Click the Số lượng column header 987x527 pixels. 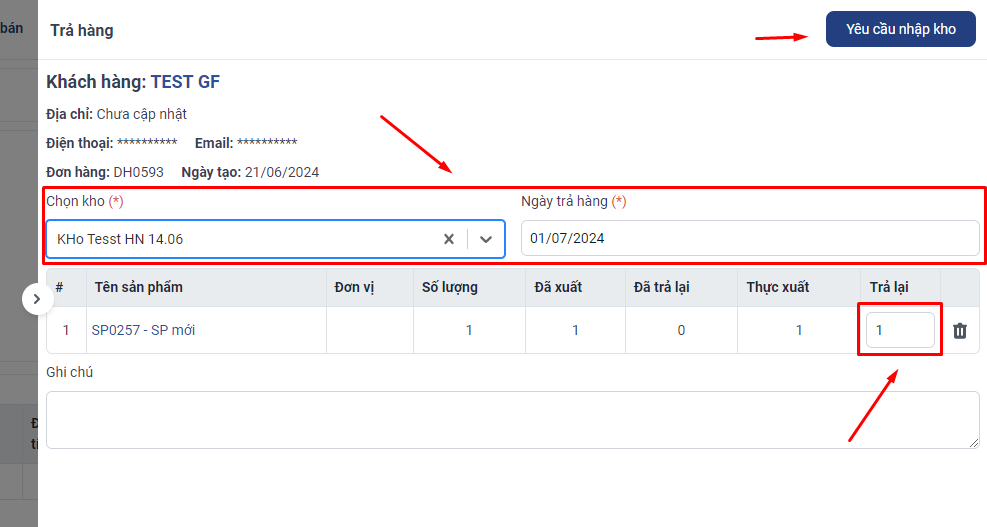point(450,287)
